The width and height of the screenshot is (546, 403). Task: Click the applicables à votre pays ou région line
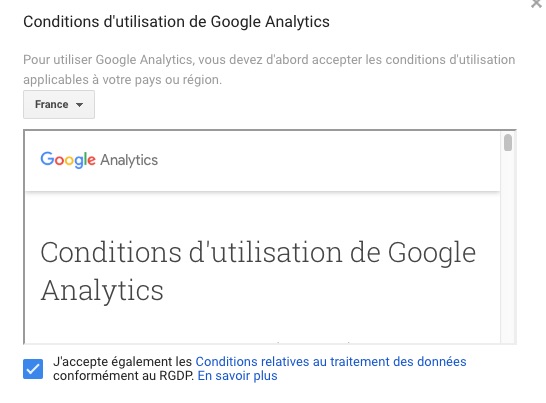click(123, 80)
